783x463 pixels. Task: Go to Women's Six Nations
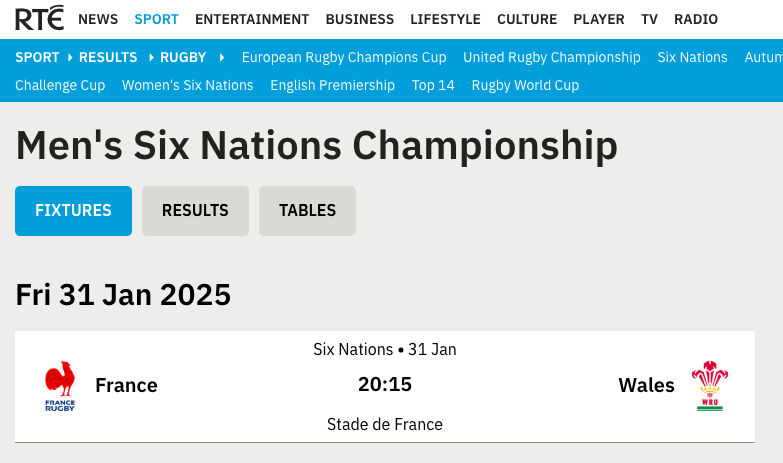[x=188, y=85]
